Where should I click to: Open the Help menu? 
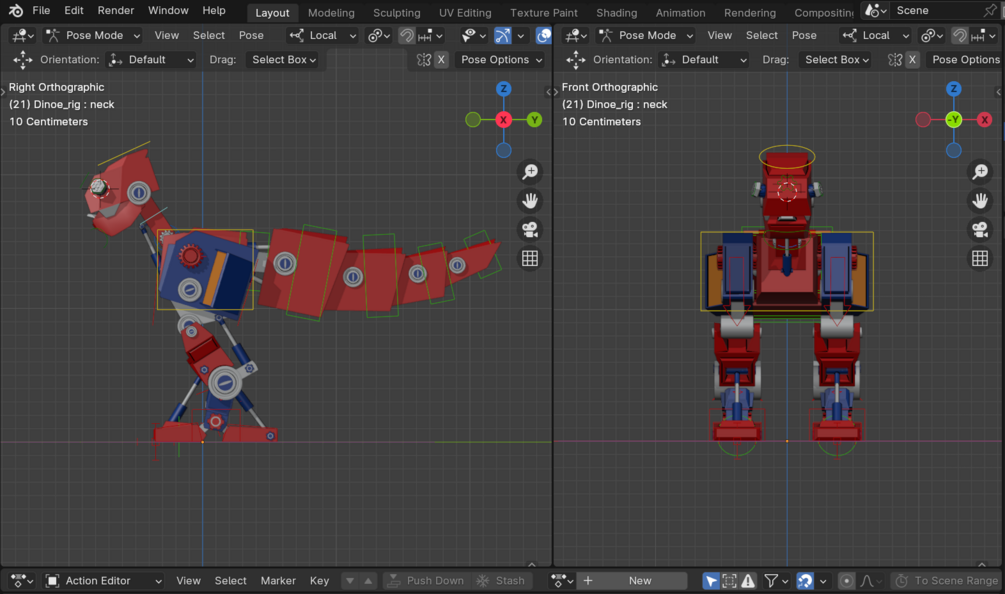point(213,10)
